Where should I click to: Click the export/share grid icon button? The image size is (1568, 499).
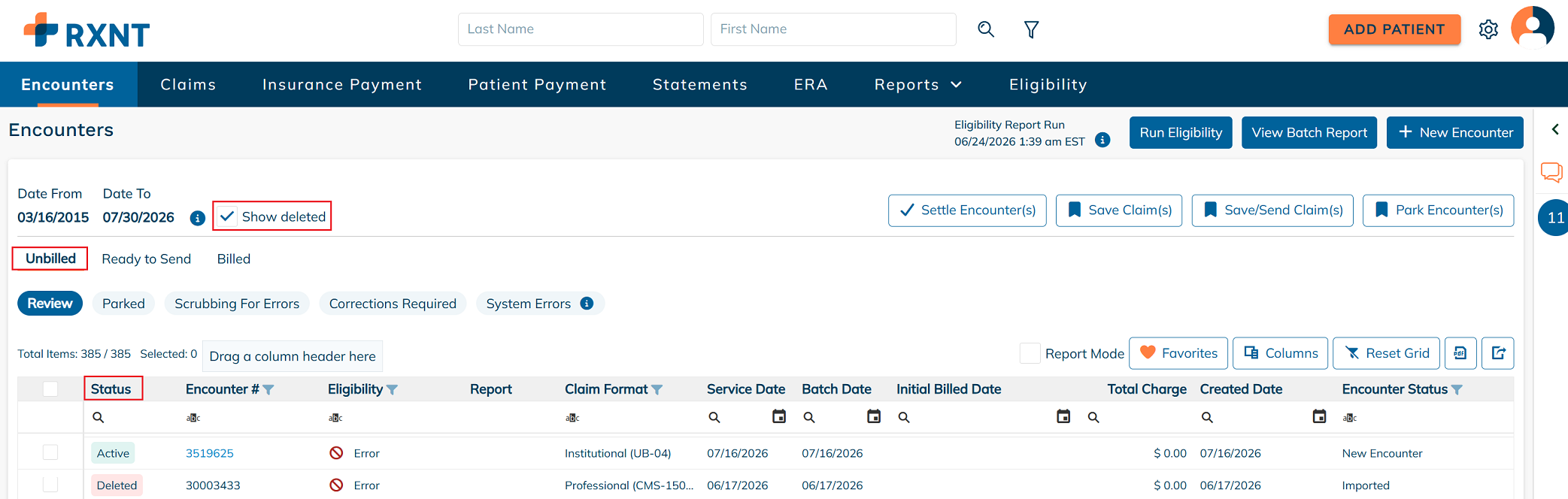click(1498, 353)
